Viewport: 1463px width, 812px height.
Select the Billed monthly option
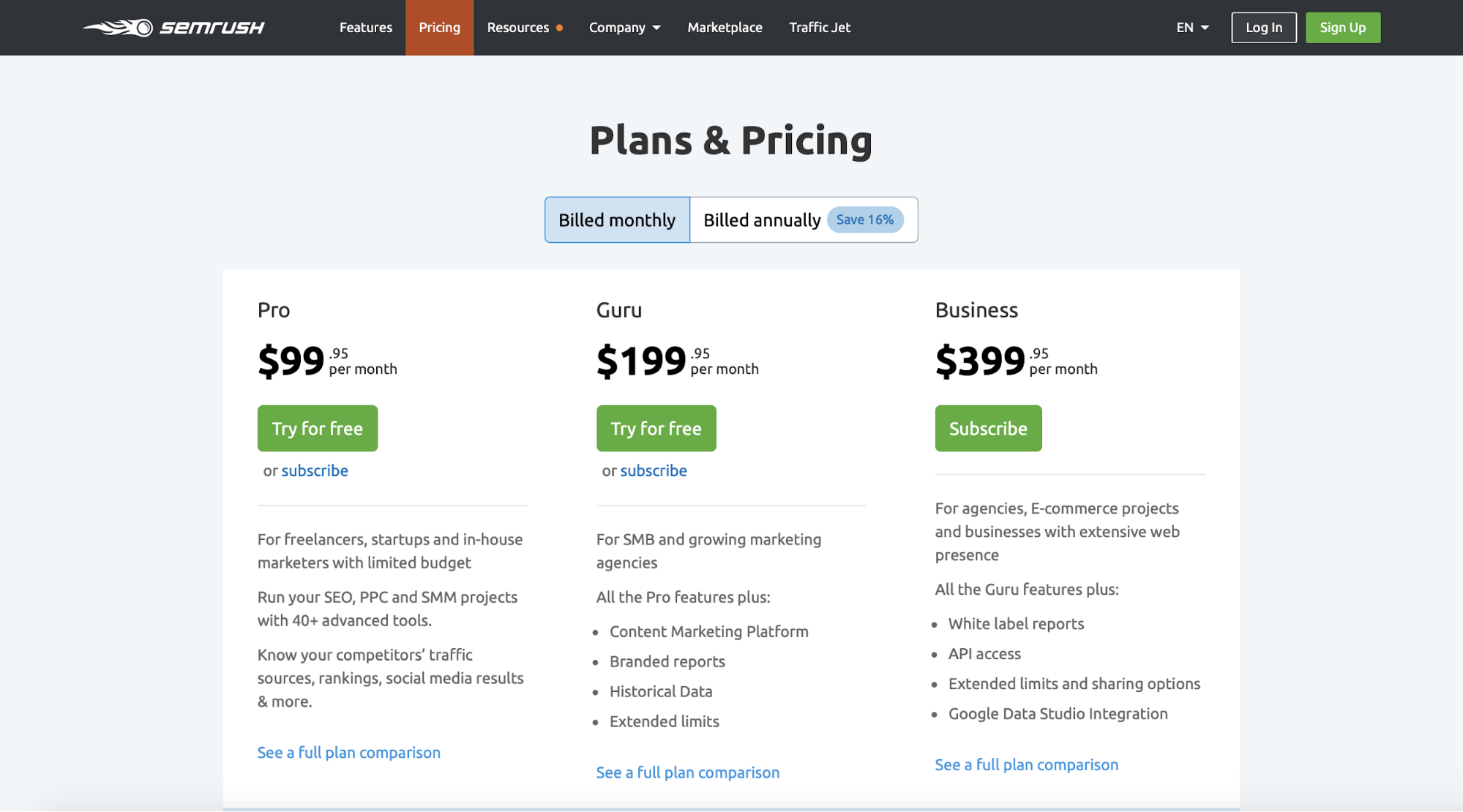click(x=617, y=219)
